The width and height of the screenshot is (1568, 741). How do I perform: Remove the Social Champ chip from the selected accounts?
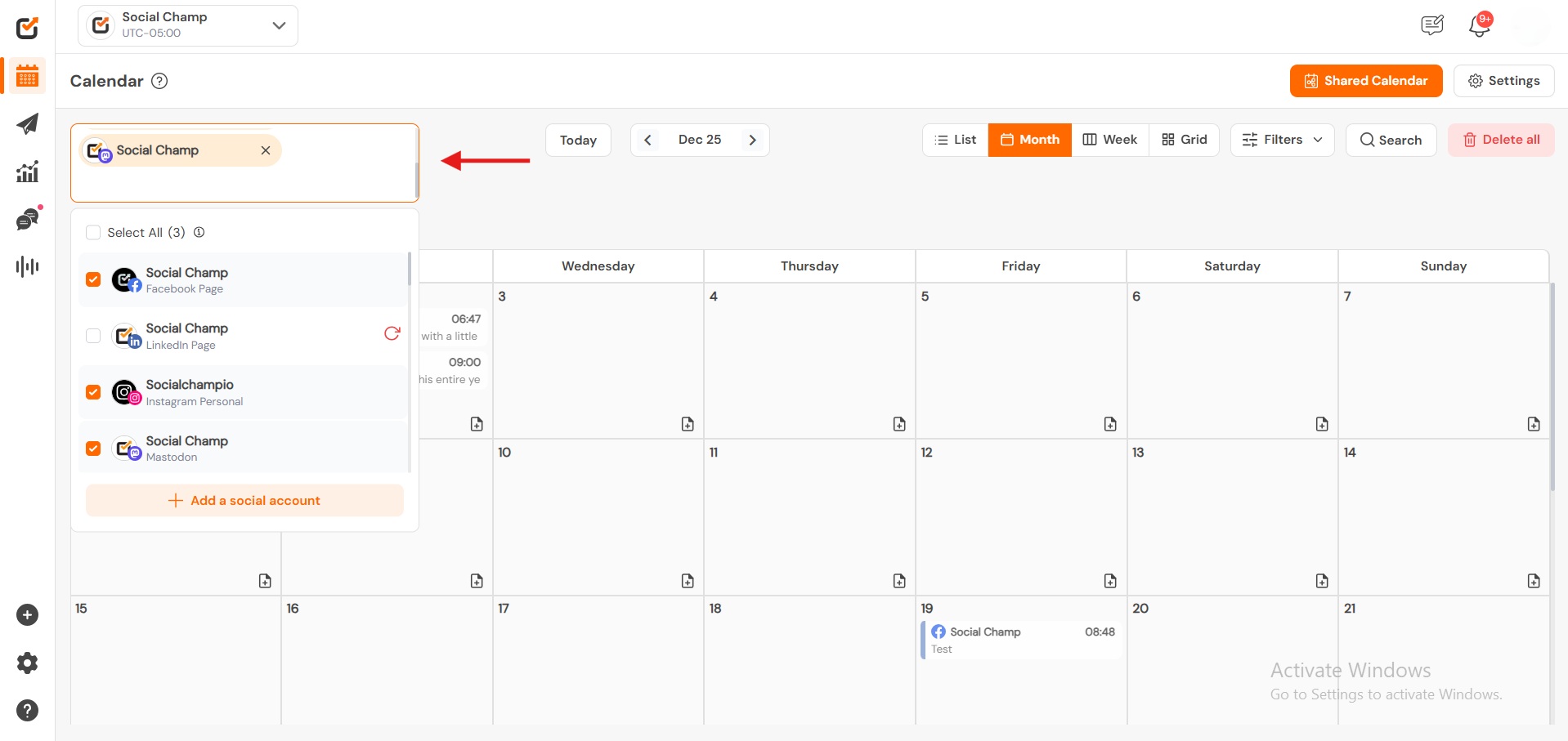[x=266, y=150]
